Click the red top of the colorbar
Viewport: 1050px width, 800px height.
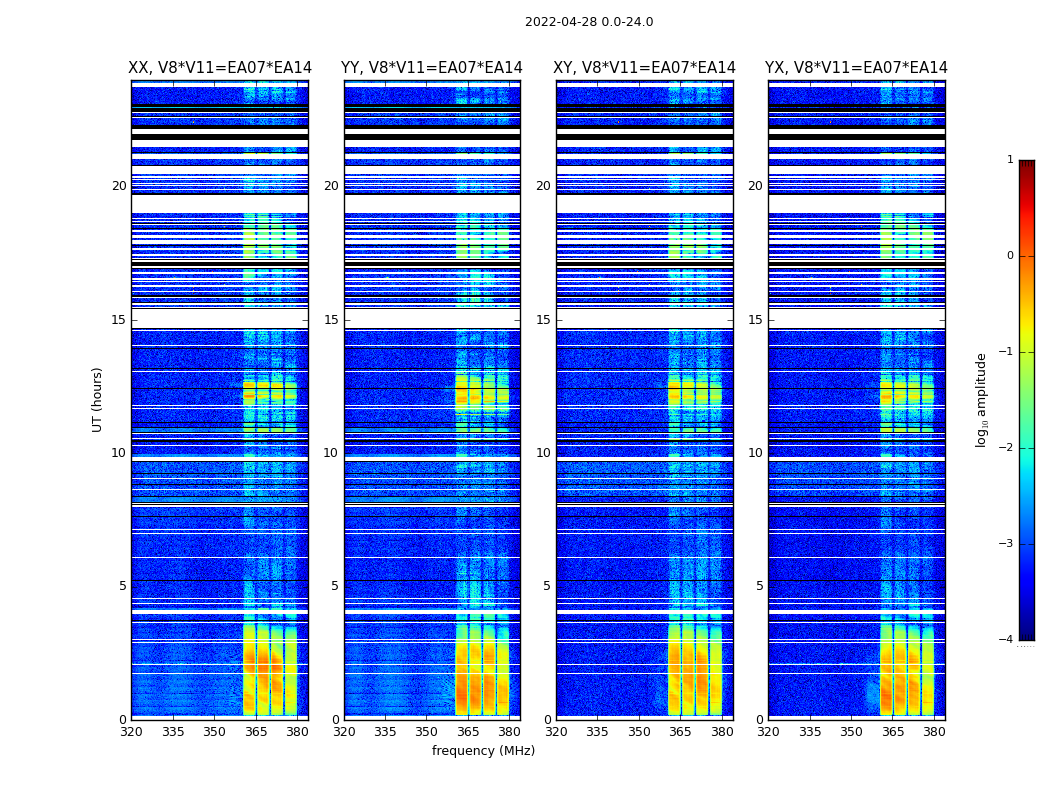click(x=1027, y=163)
